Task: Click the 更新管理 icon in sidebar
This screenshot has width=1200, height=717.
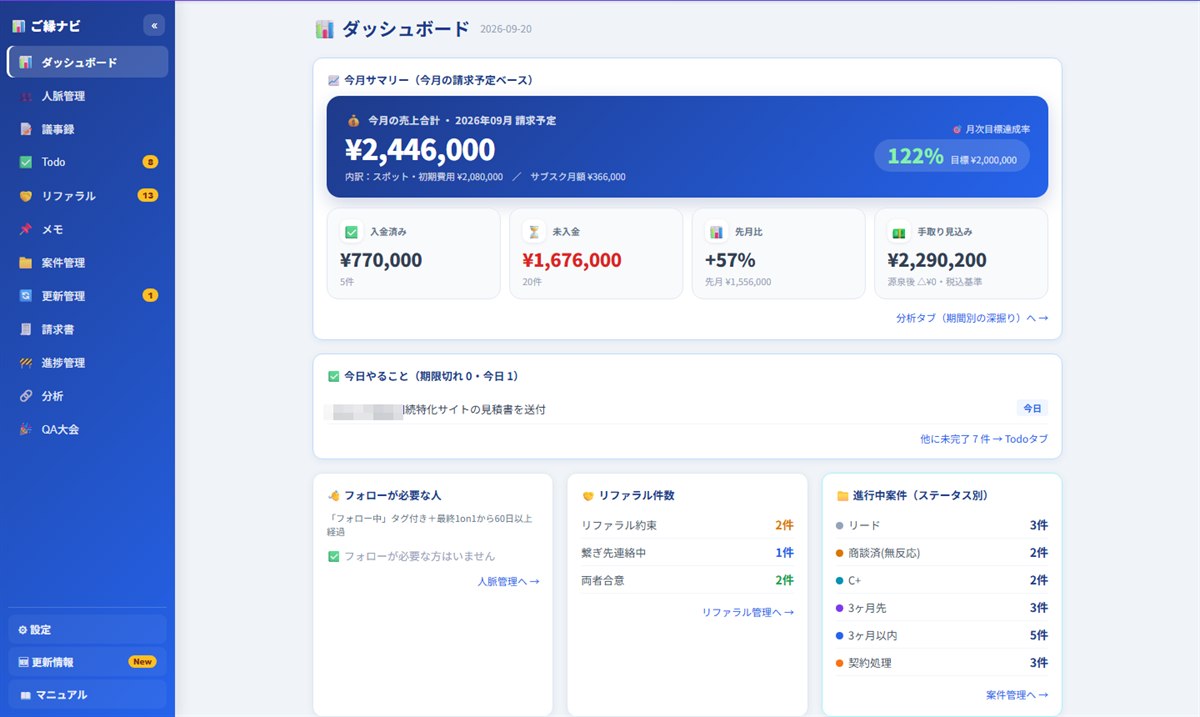Action: pyautogui.click(x=26, y=296)
